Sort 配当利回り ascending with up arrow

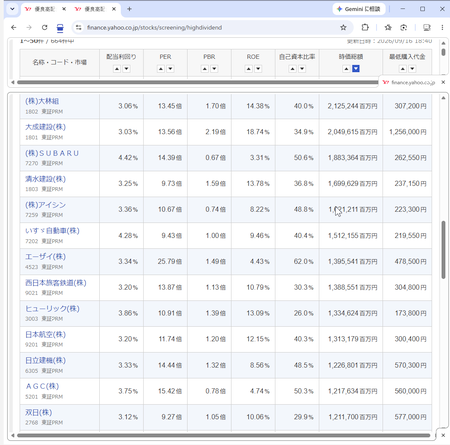click(x=117, y=69)
